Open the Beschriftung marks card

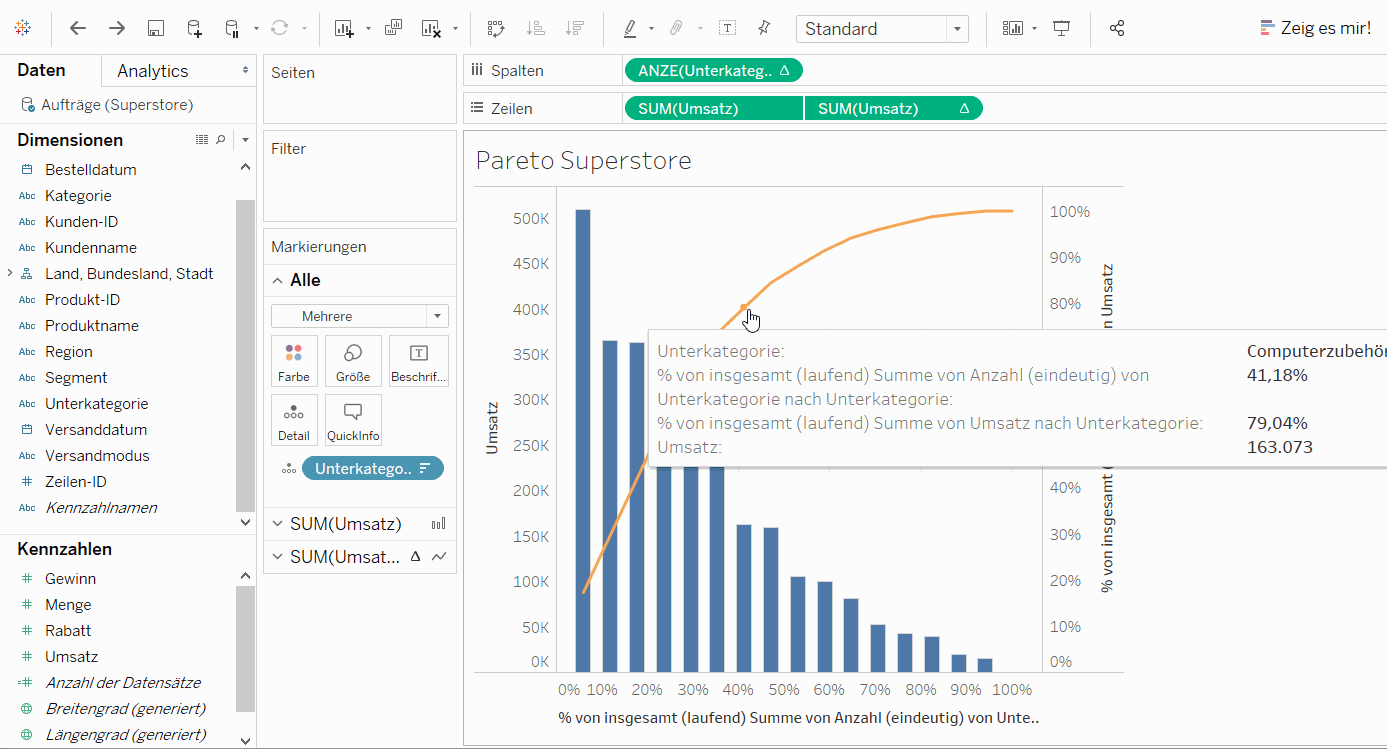(x=419, y=361)
